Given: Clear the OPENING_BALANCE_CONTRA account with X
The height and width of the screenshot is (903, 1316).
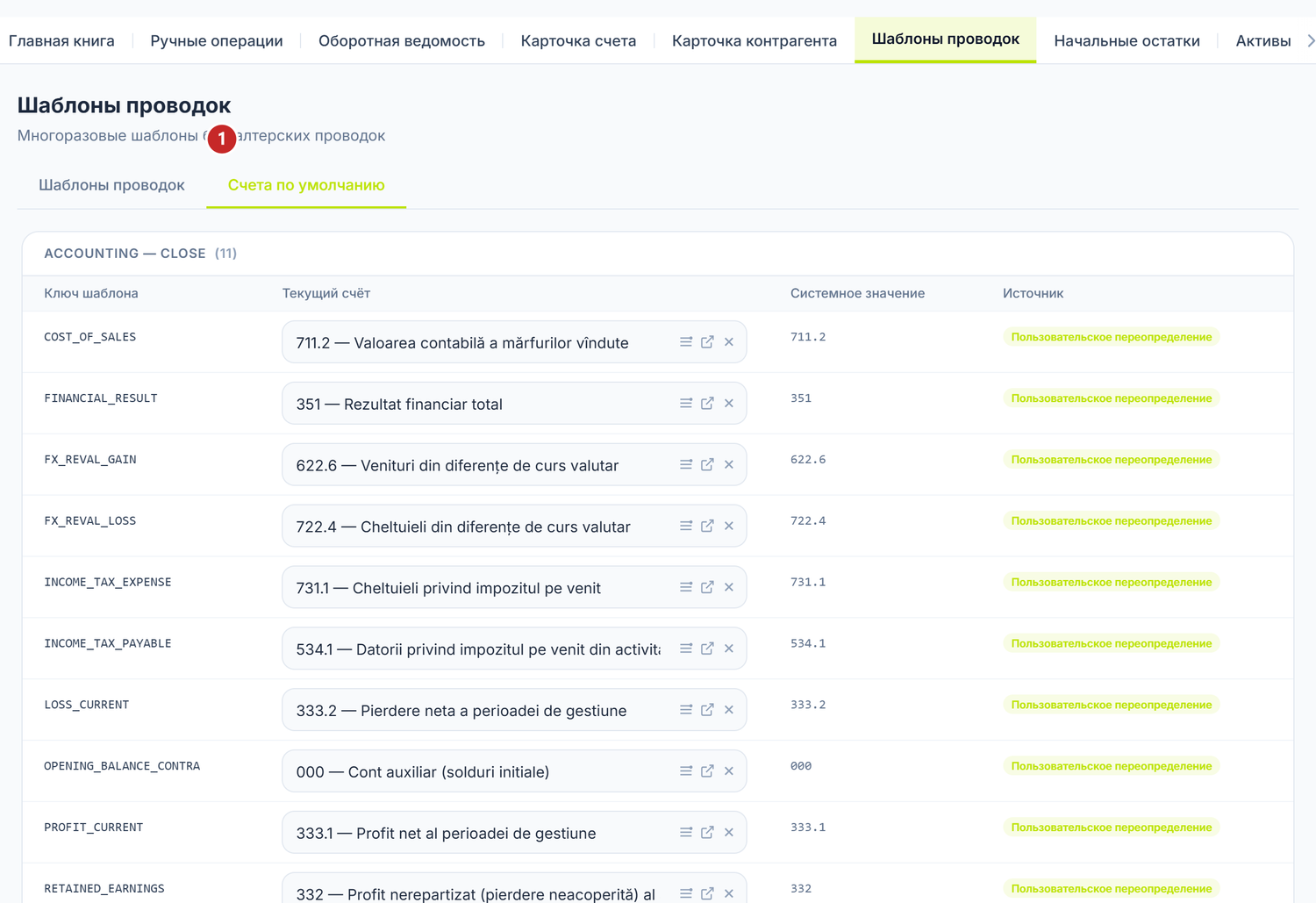Looking at the screenshot, I should click(x=729, y=771).
